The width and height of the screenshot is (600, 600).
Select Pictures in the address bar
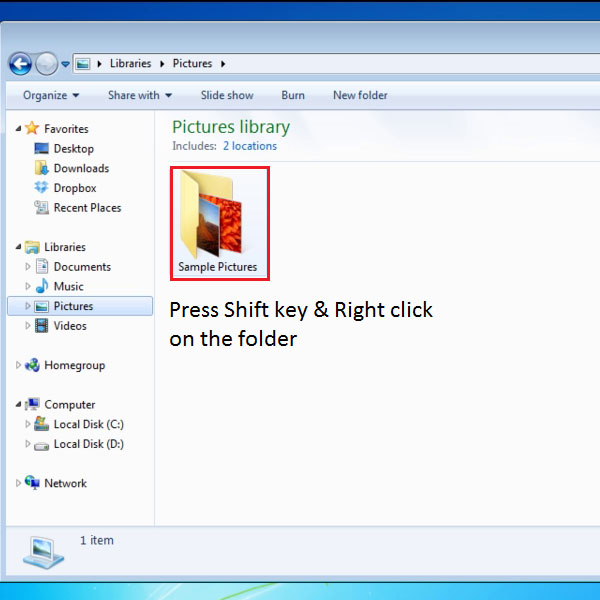(192, 64)
